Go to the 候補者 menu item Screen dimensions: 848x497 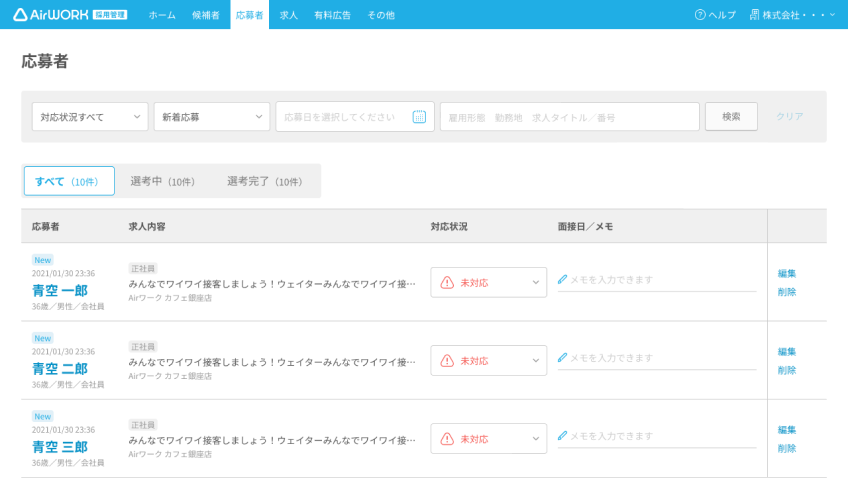pos(206,15)
